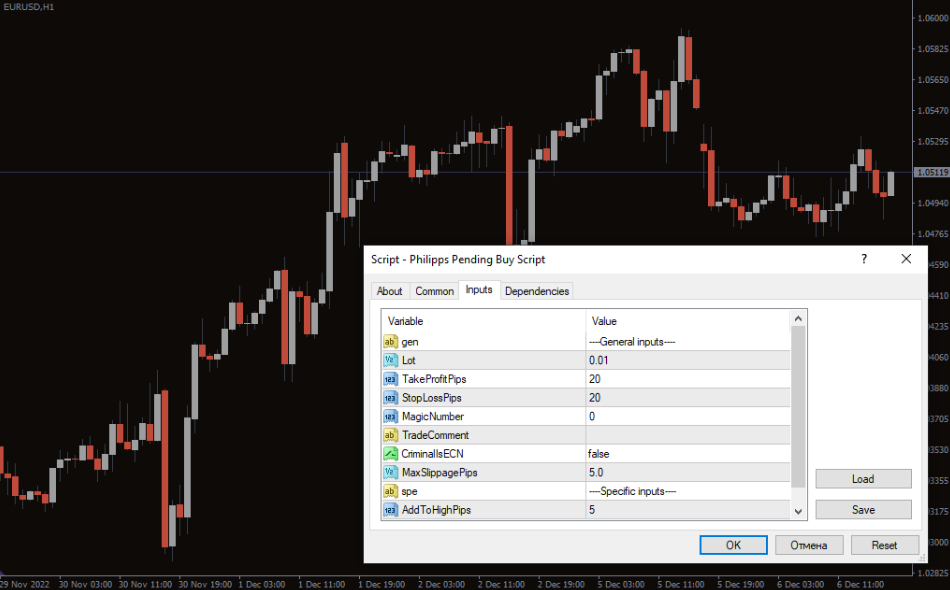
Task: Click the Reset button
Action: pos(884,545)
